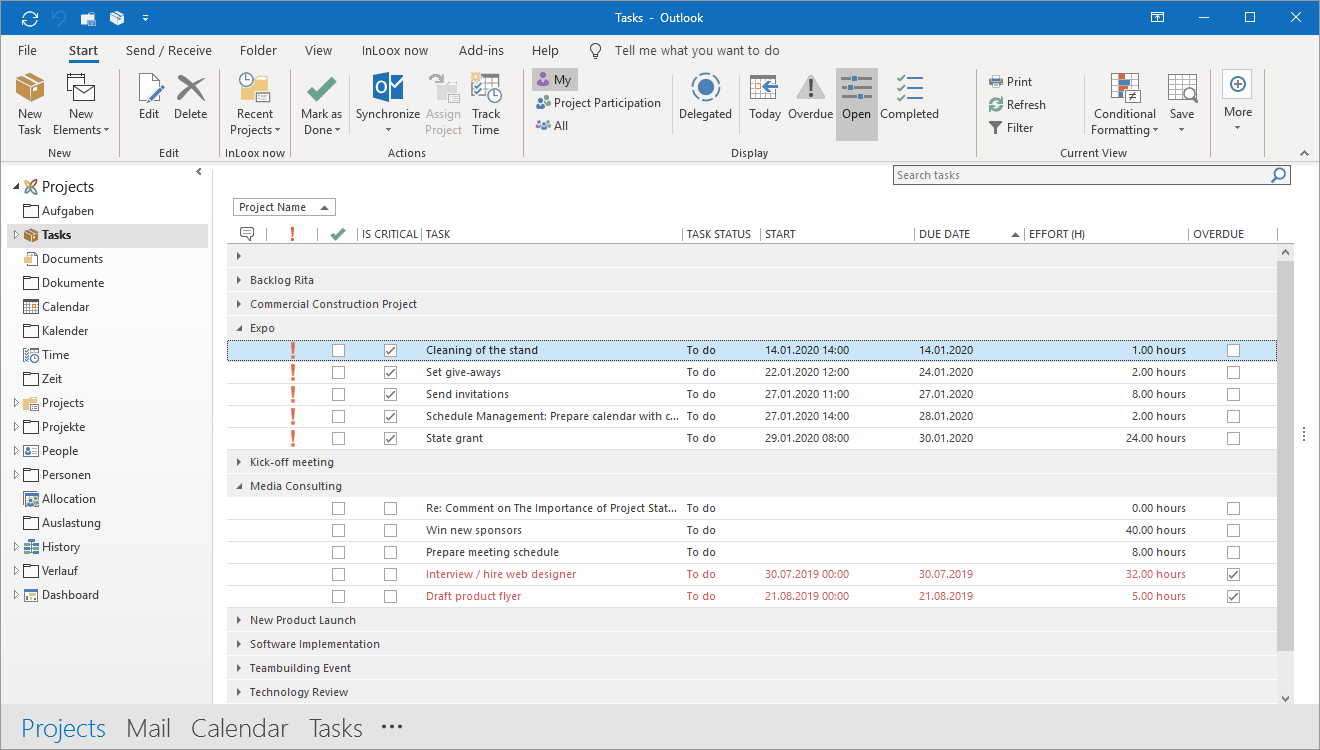The width and height of the screenshot is (1320, 750).
Task: Click the importance exclamation column header
Action: tap(292, 234)
